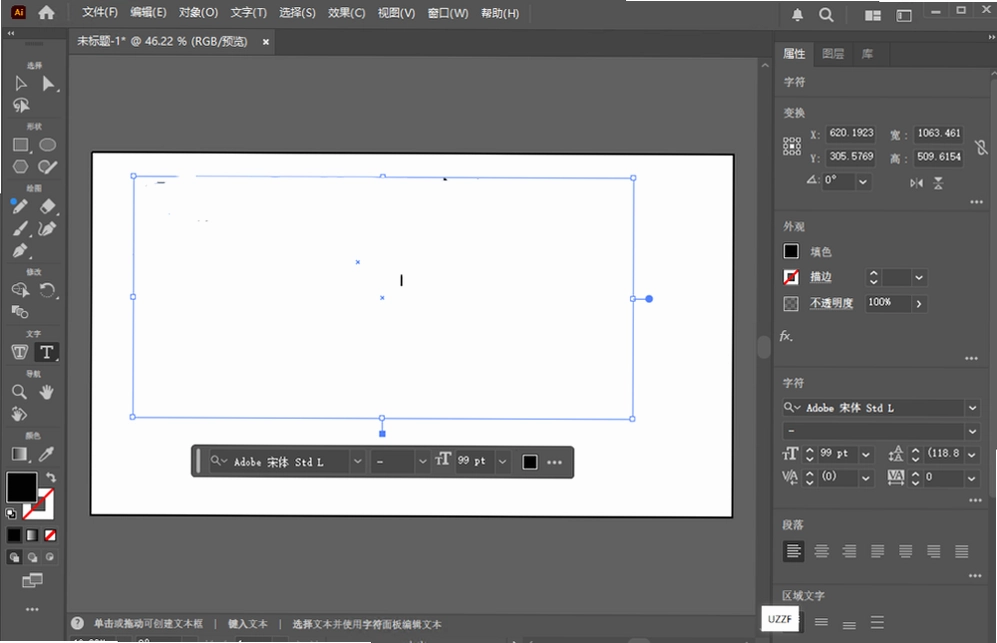
Task: Flip selection vertically
Action: point(939,183)
